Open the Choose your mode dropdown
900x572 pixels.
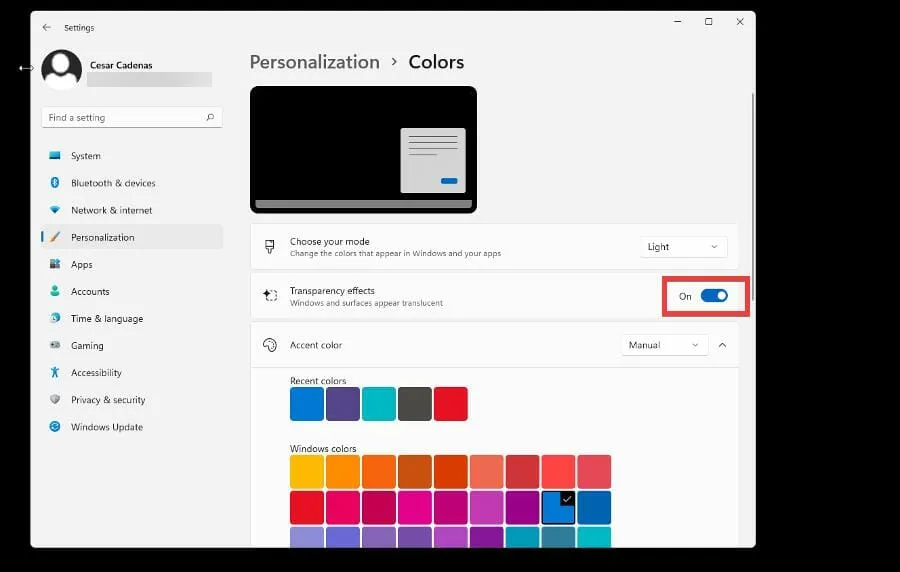(683, 247)
